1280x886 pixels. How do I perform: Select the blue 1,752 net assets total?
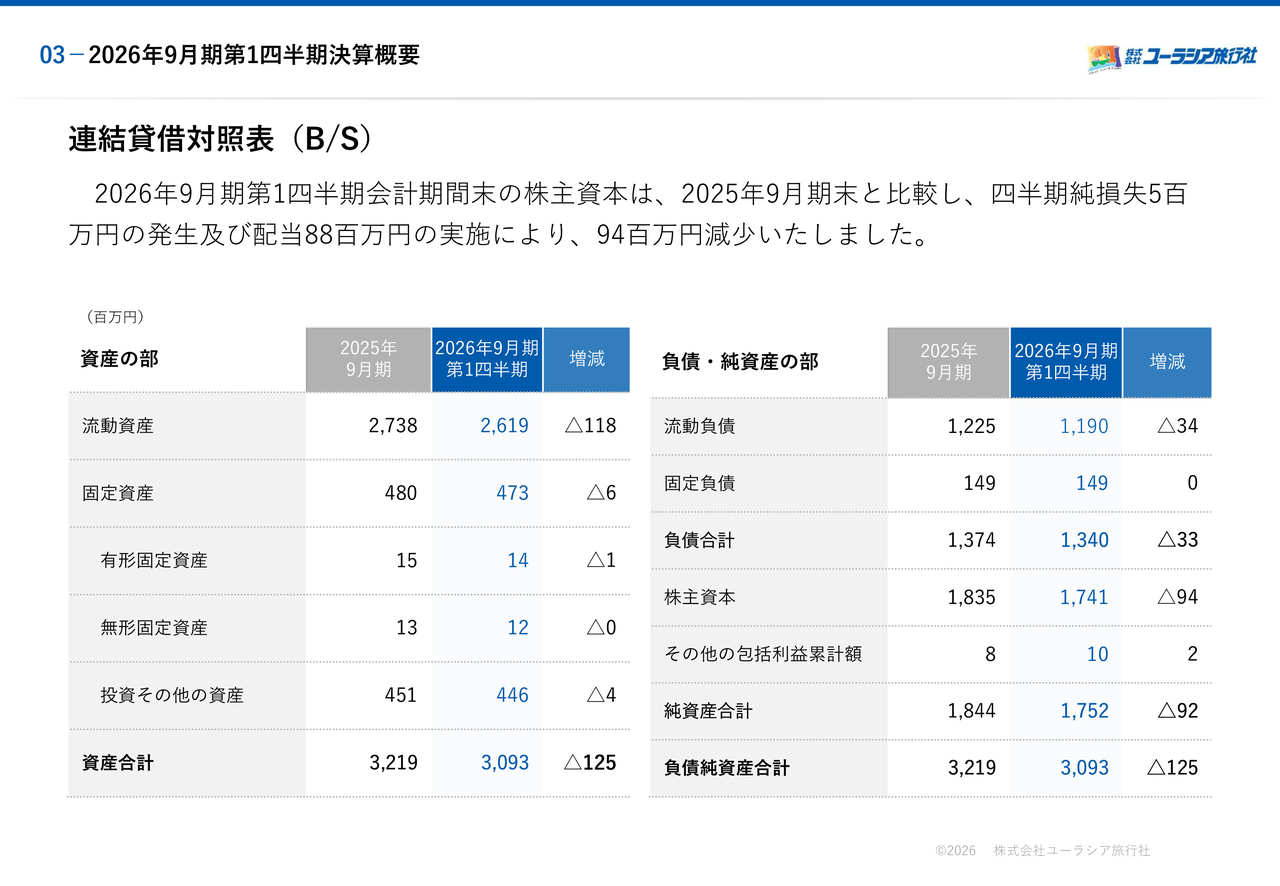coord(1084,711)
